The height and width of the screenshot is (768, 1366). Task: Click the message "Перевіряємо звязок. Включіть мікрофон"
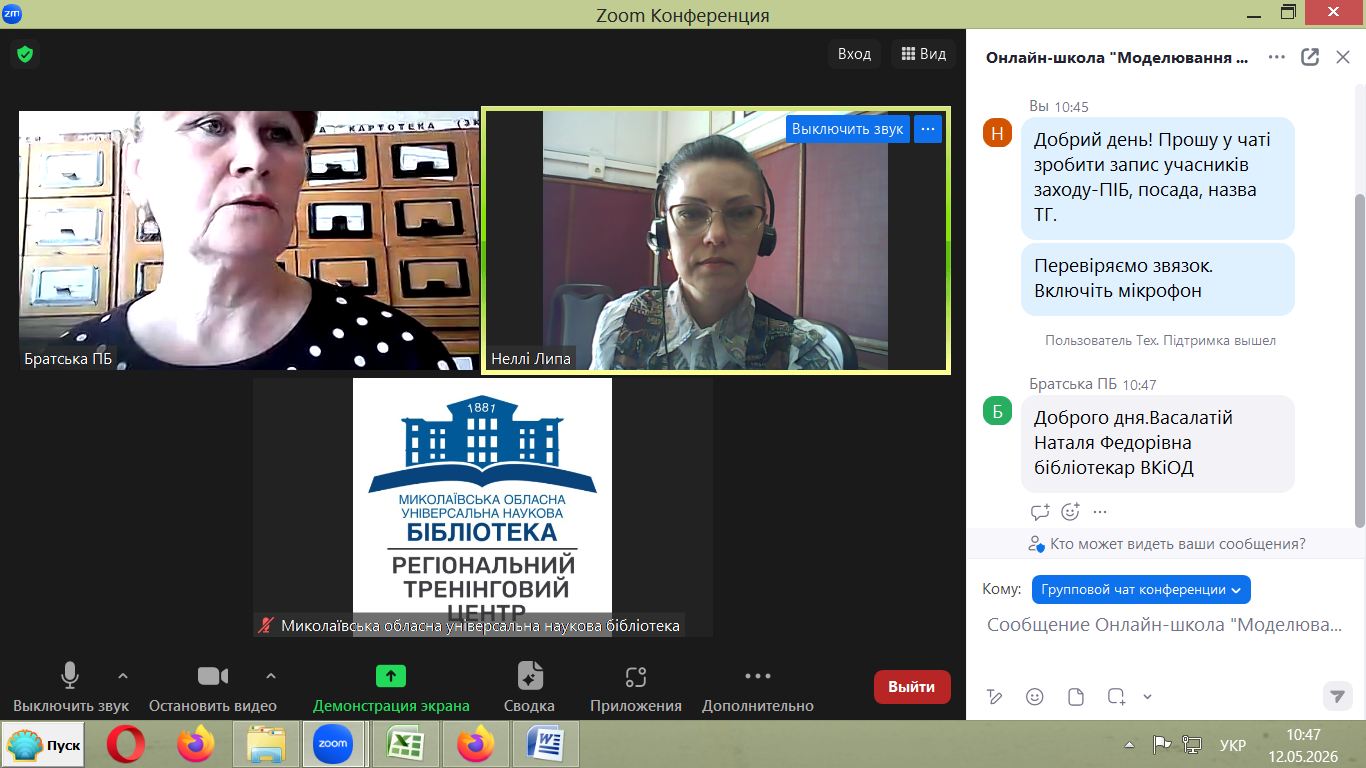tap(1158, 279)
